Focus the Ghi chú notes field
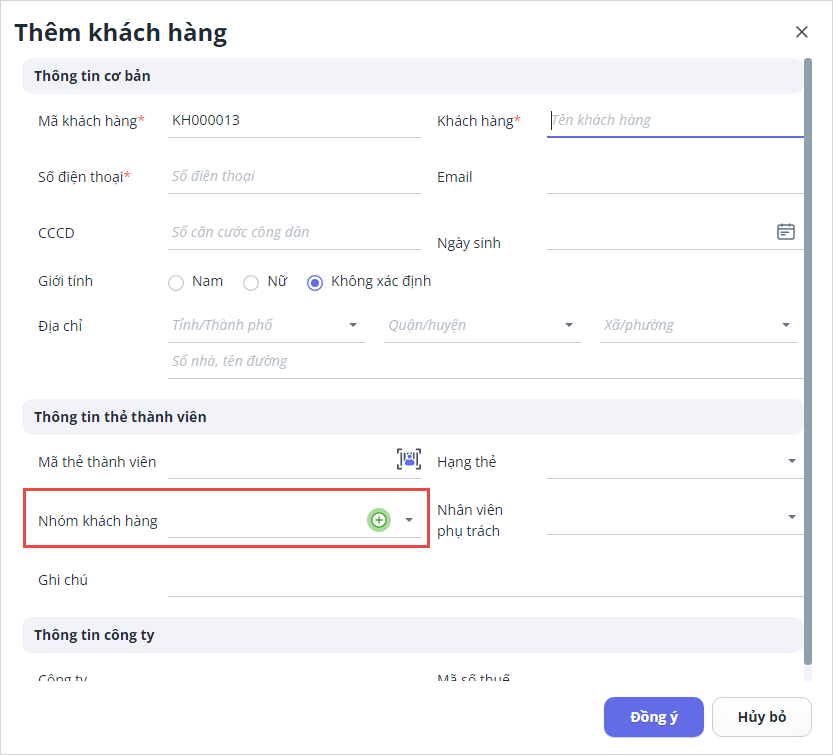Viewport: 833px width, 755px height. [x=485, y=580]
